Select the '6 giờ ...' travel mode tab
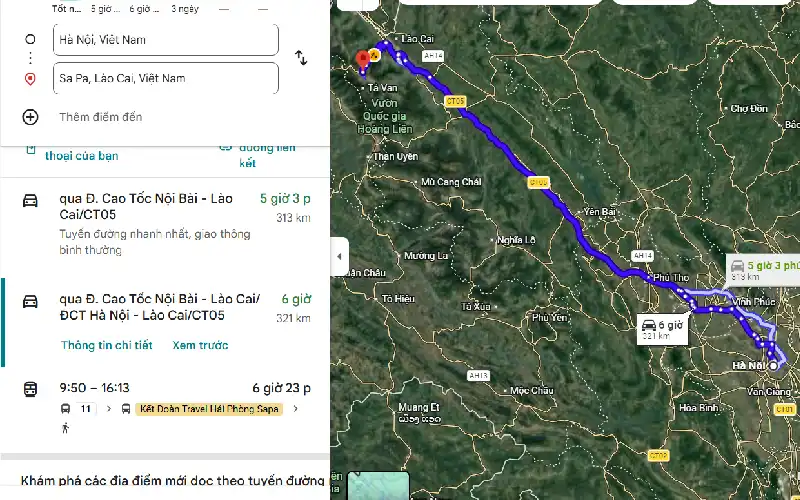 point(144,9)
